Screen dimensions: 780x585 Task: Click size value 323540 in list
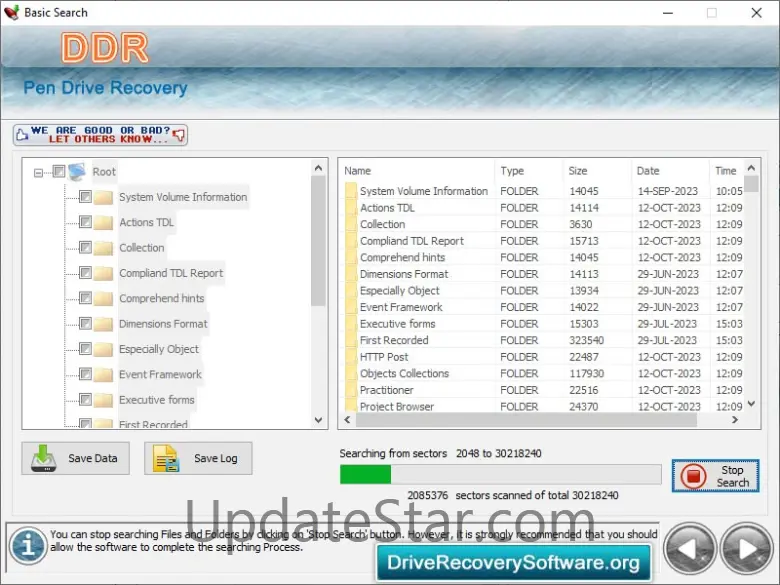point(586,340)
